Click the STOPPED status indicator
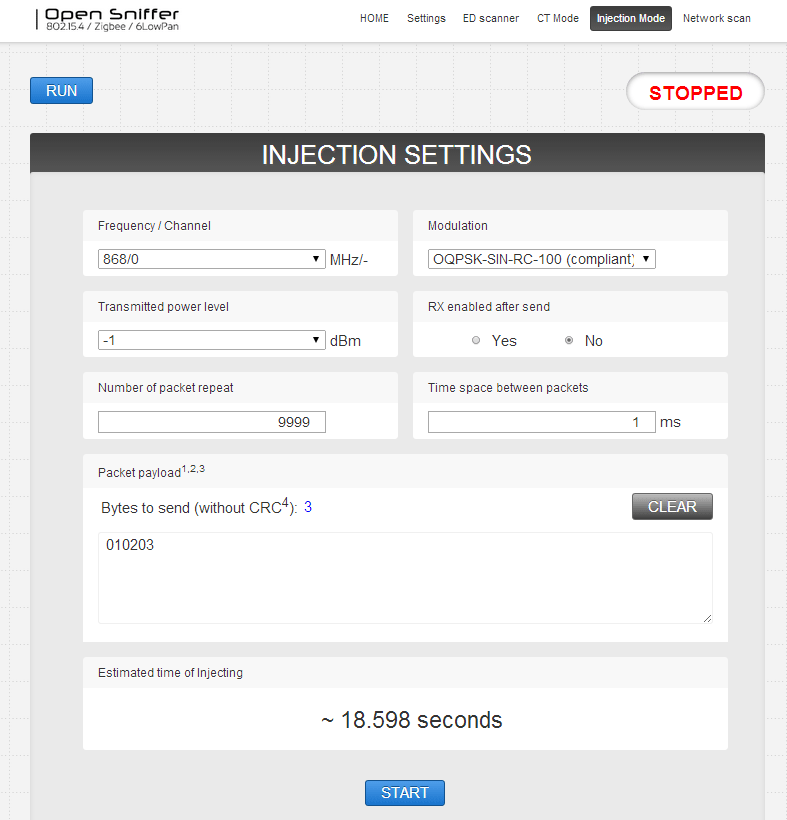Screen dimensions: 787x820 coord(695,91)
